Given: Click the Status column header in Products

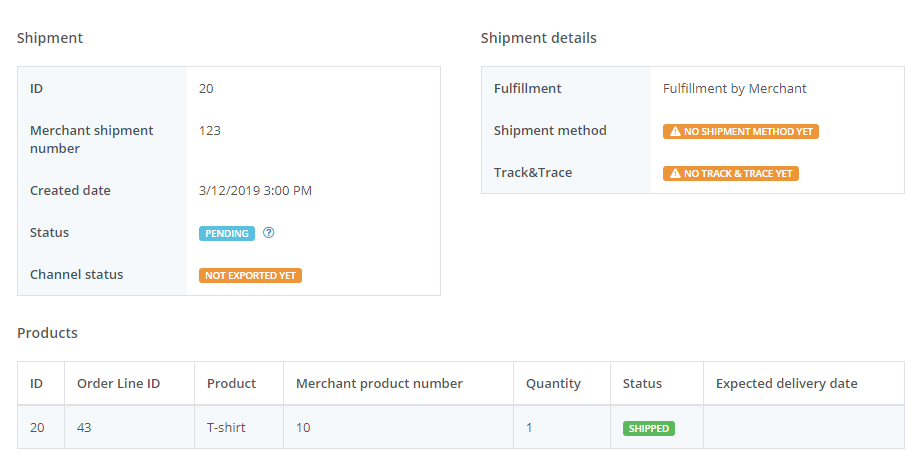Looking at the screenshot, I should 642,383.
